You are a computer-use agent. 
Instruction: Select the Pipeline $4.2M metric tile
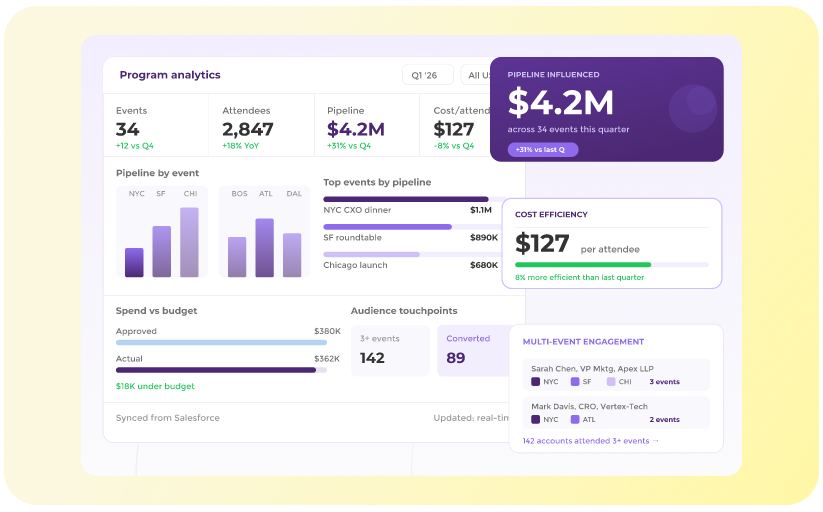[x=367, y=126]
